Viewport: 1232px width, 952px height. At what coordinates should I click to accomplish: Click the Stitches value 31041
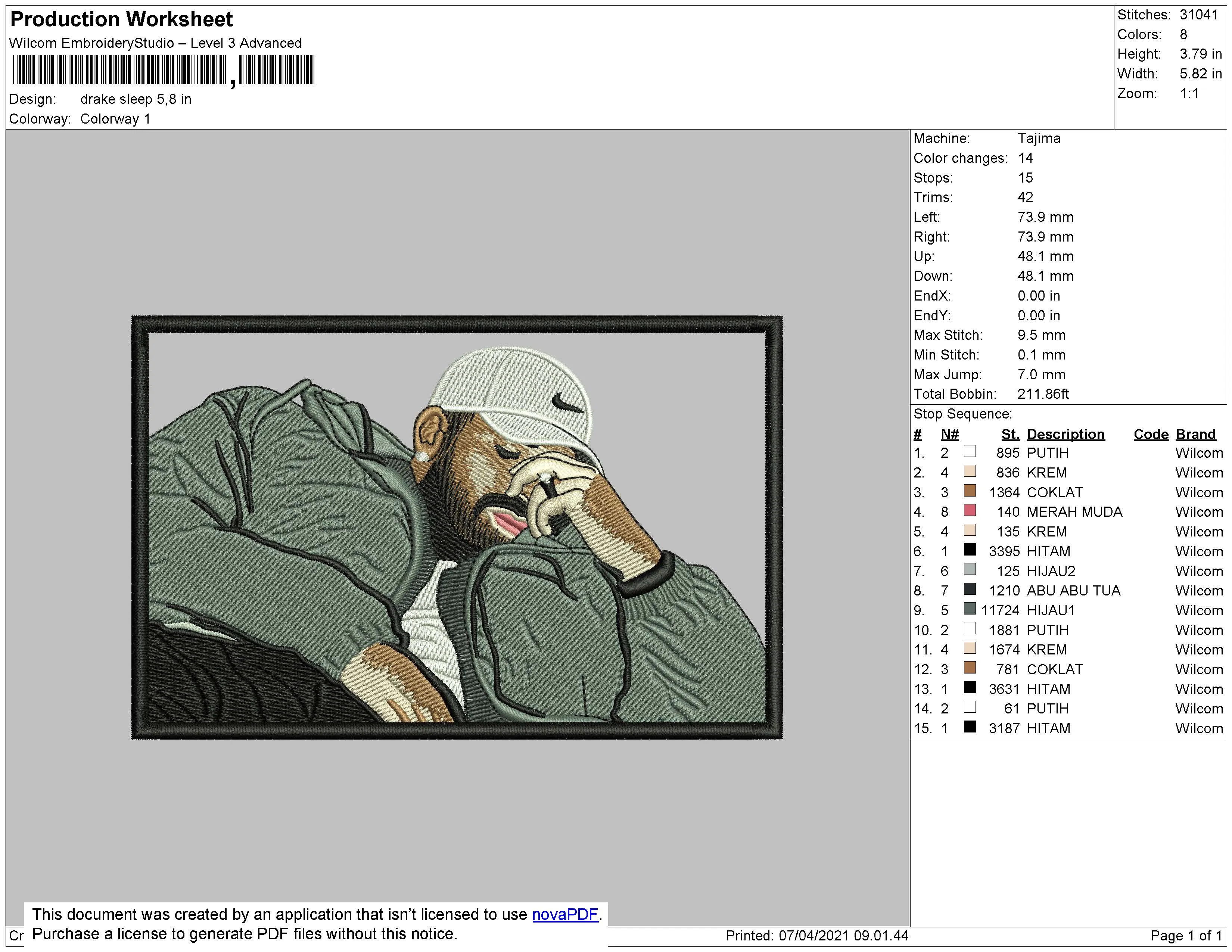tap(1199, 15)
